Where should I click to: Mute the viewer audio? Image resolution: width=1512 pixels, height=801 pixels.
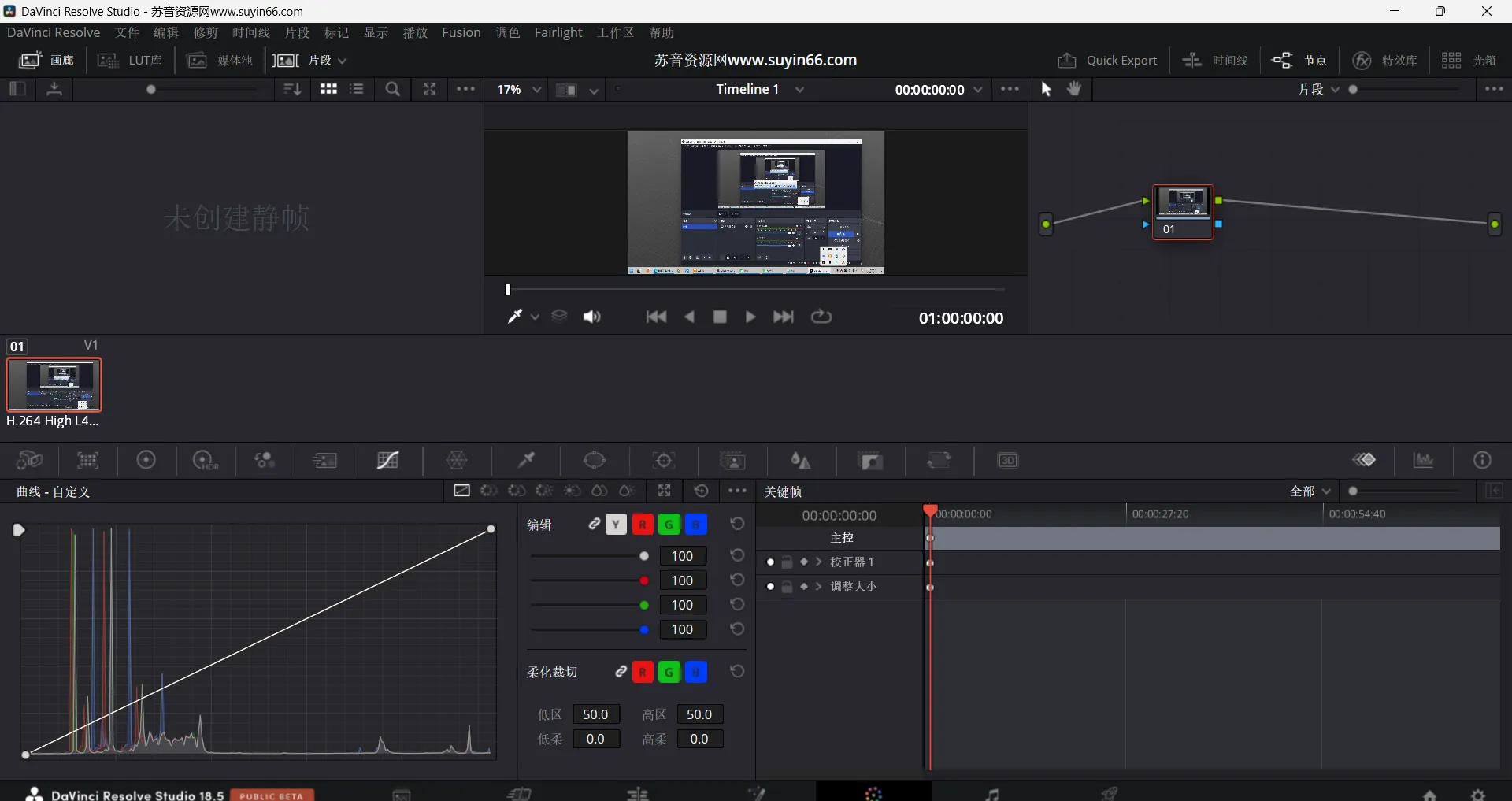click(x=593, y=317)
